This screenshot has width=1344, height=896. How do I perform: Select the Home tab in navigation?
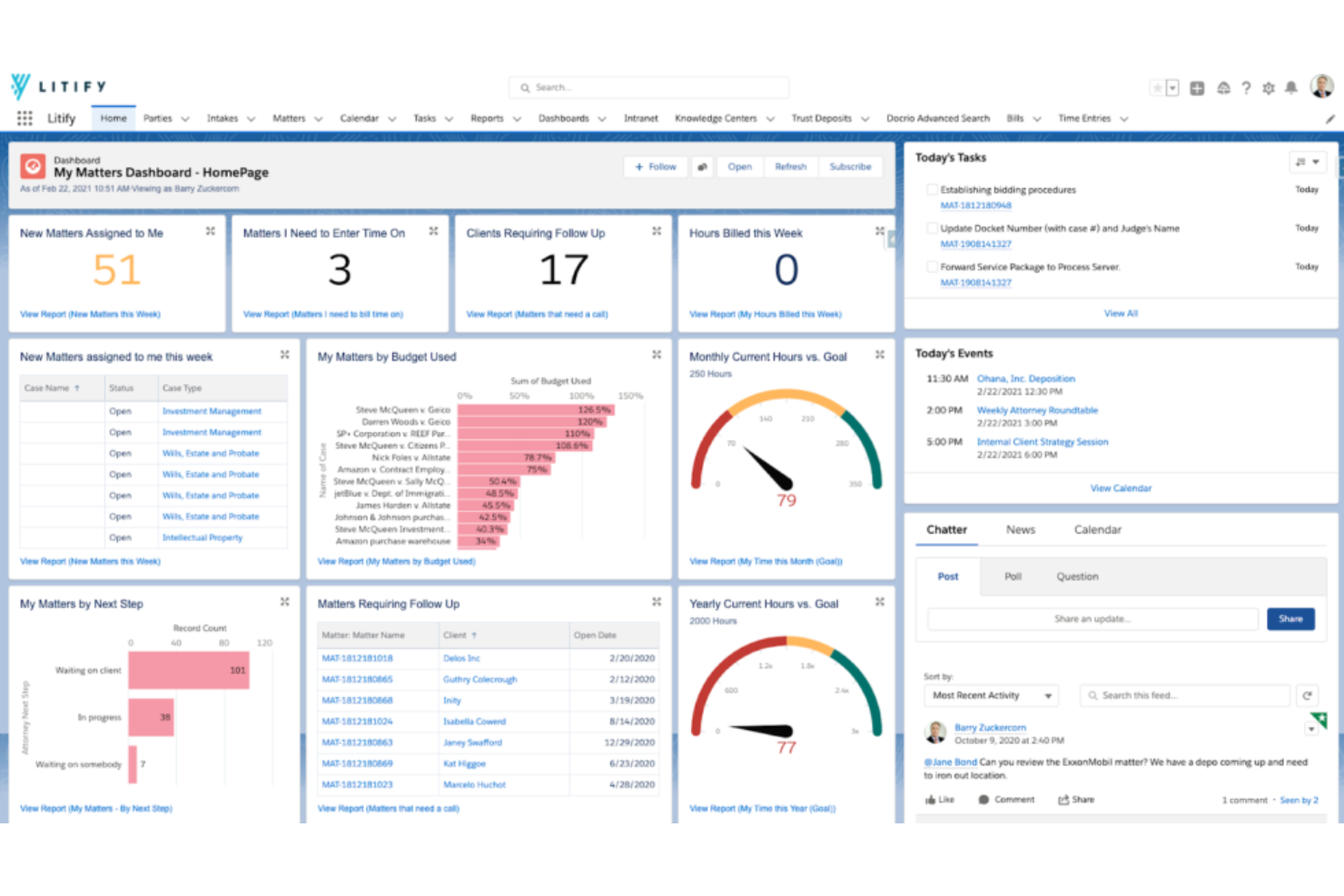[x=113, y=118]
